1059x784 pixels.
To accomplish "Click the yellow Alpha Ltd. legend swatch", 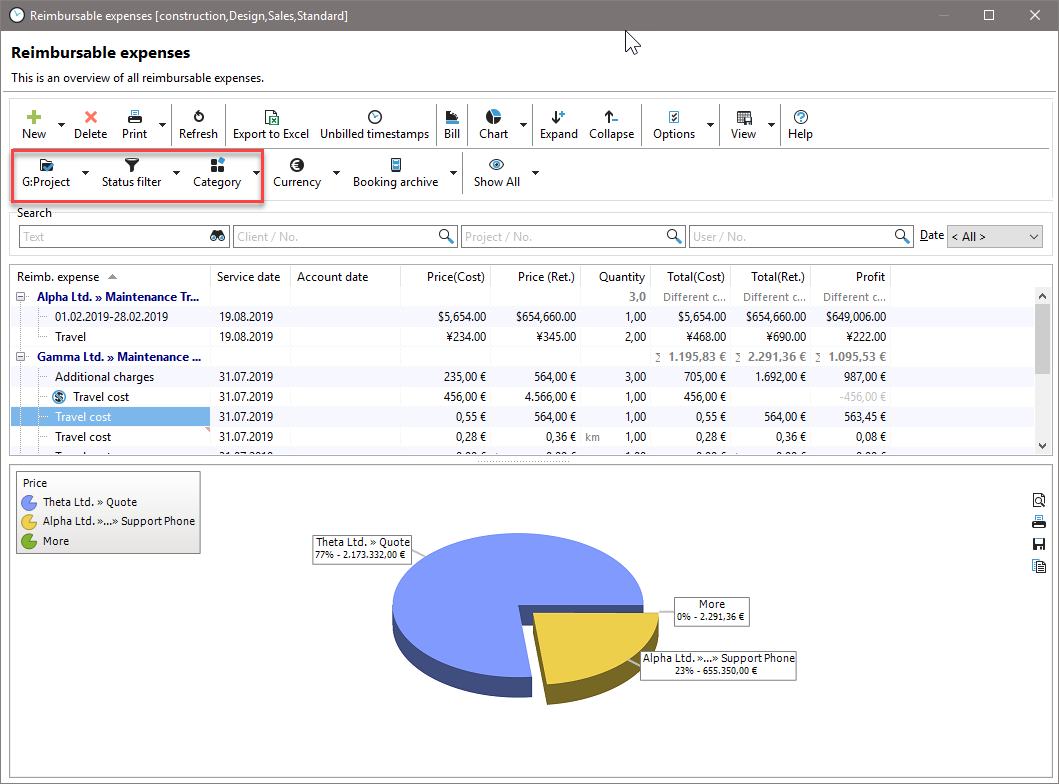I will click(30, 521).
